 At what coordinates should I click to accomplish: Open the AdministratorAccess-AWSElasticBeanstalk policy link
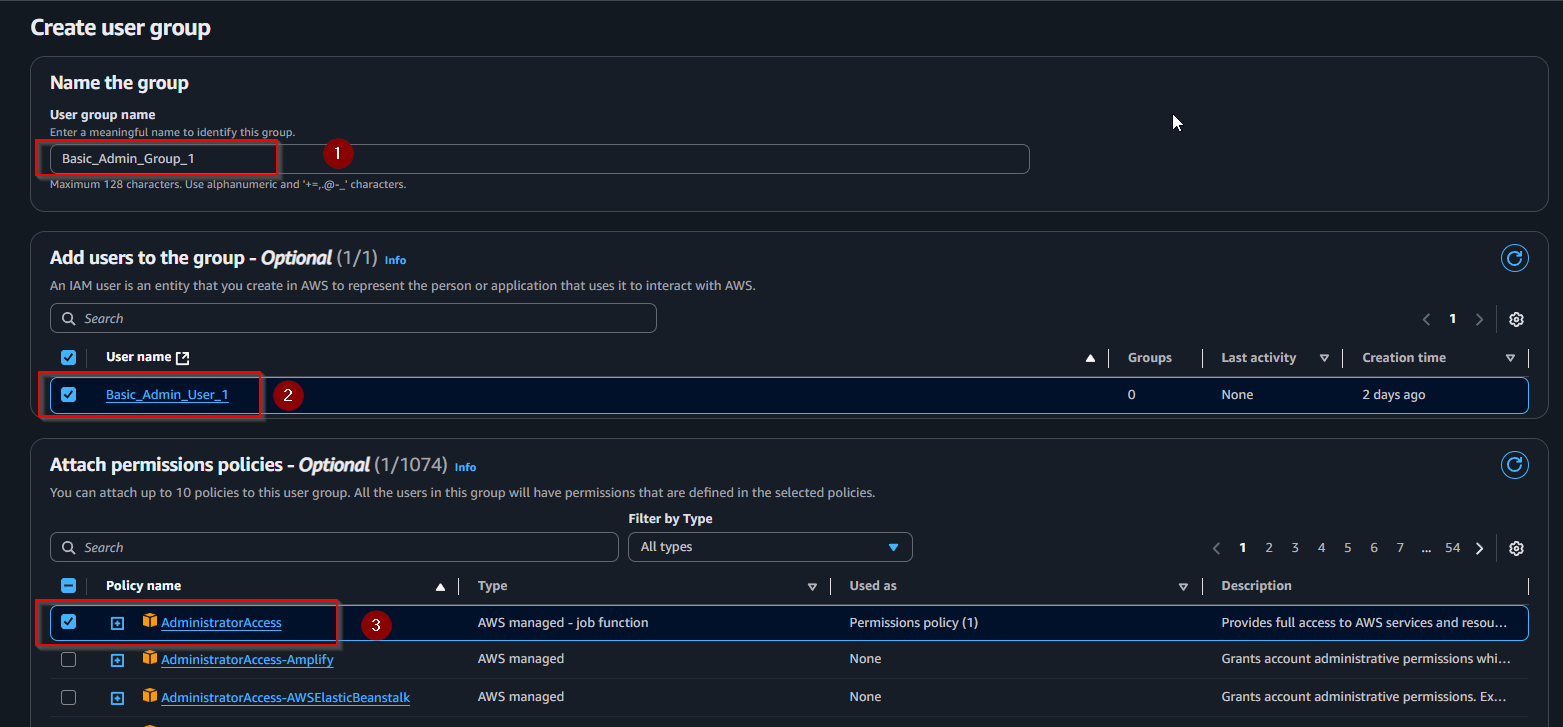click(x=285, y=697)
